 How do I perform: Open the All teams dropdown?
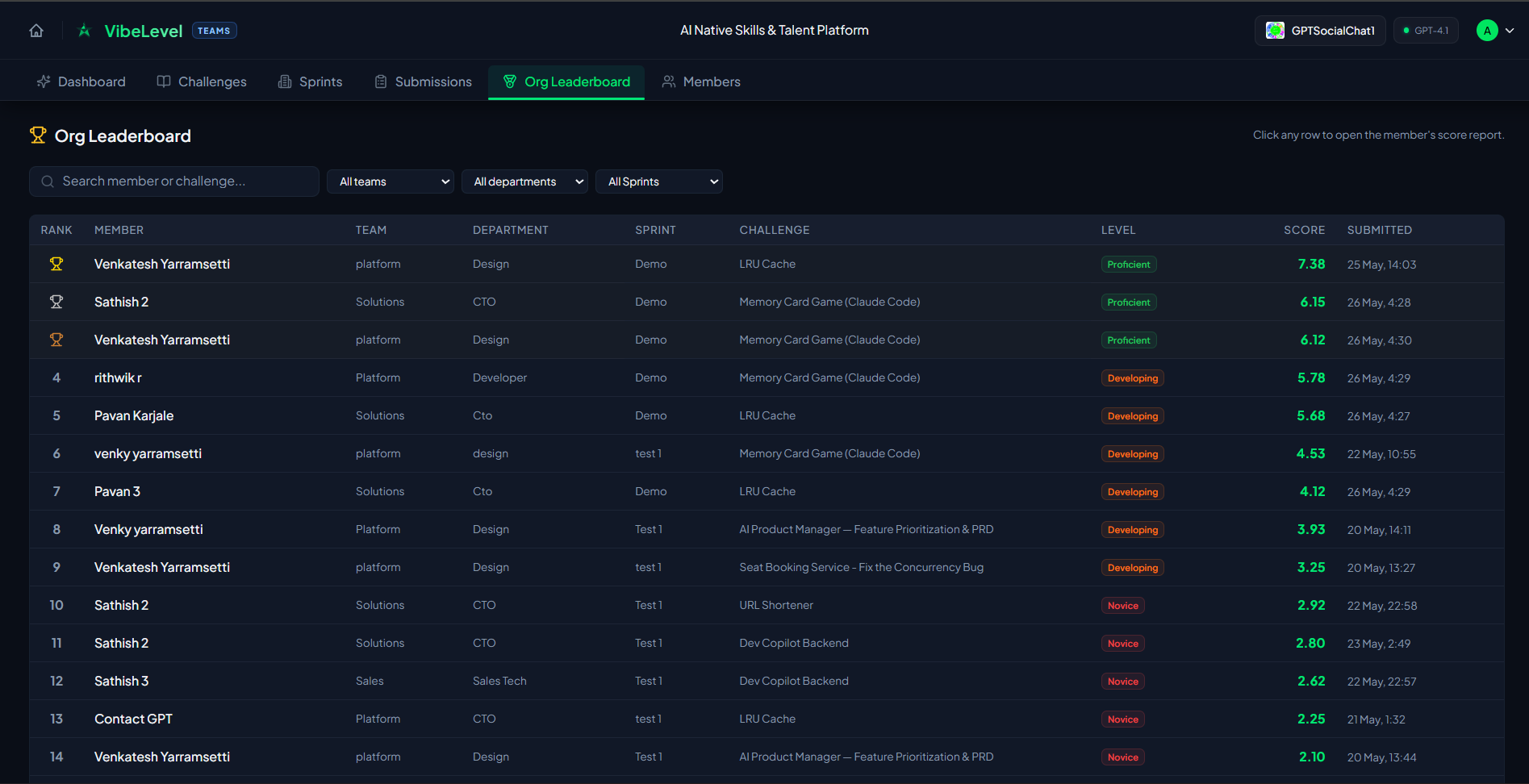[391, 181]
